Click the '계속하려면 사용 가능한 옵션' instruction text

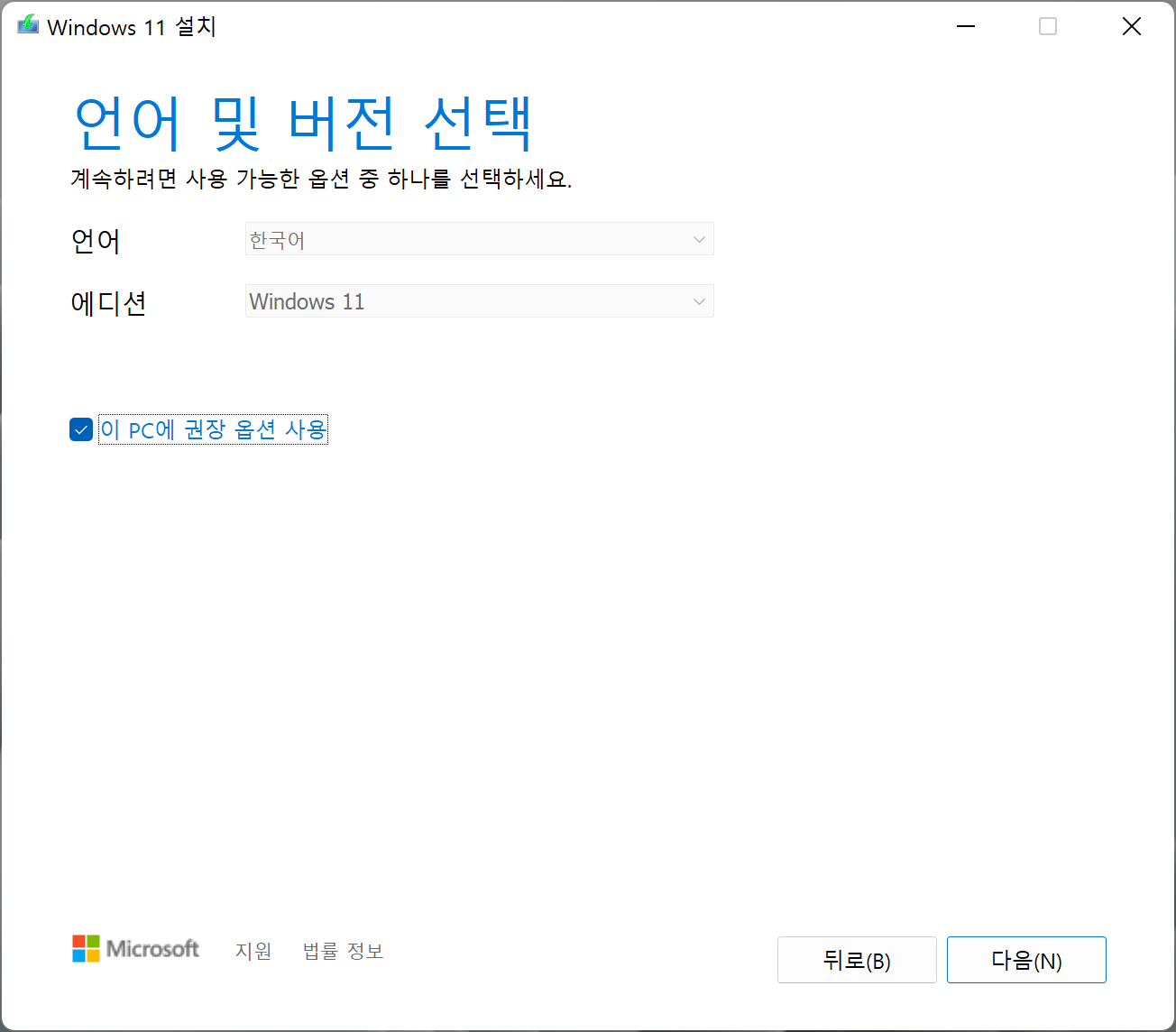point(321,179)
